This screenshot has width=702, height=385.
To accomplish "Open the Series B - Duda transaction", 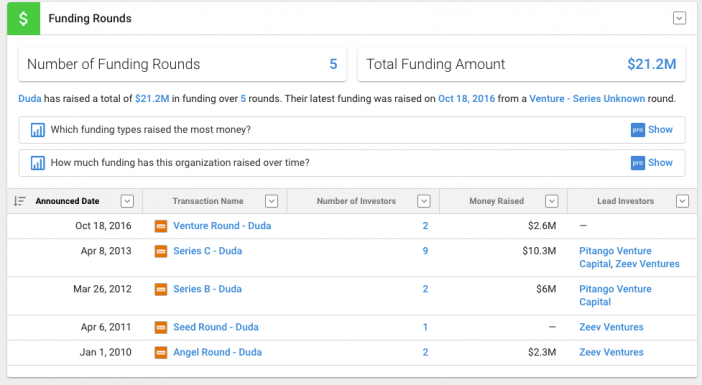I will [208, 289].
